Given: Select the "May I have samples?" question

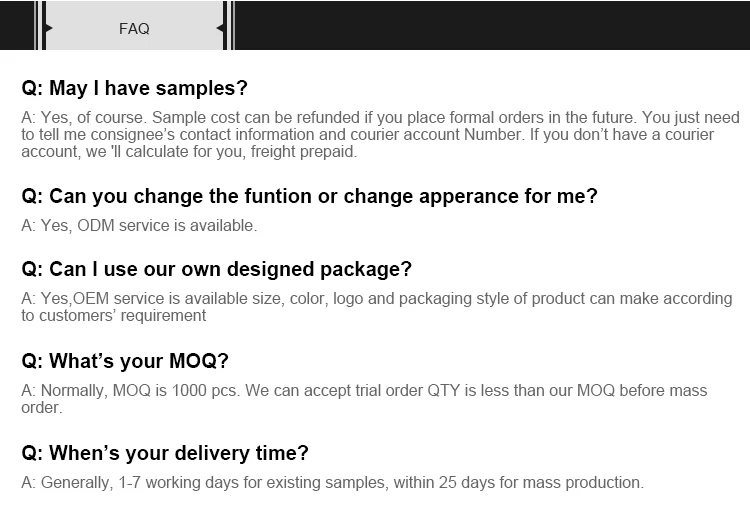Looking at the screenshot, I should pyautogui.click(x=134, y=88).
